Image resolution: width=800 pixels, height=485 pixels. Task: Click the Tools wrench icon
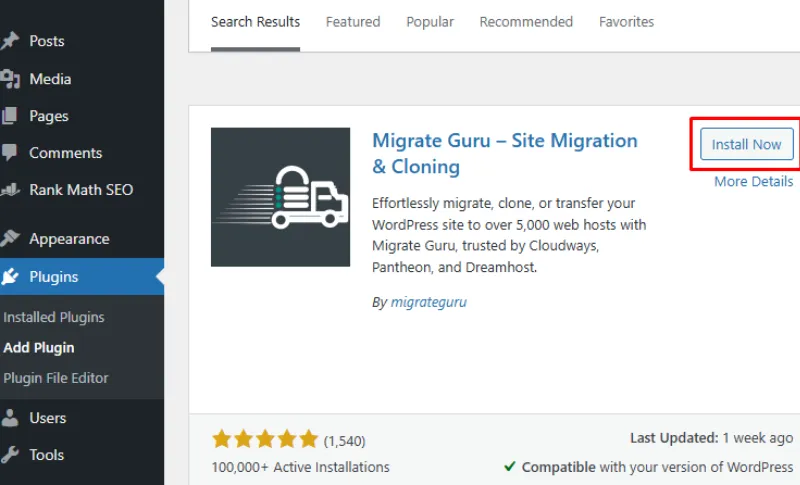(x=10, y=454)
